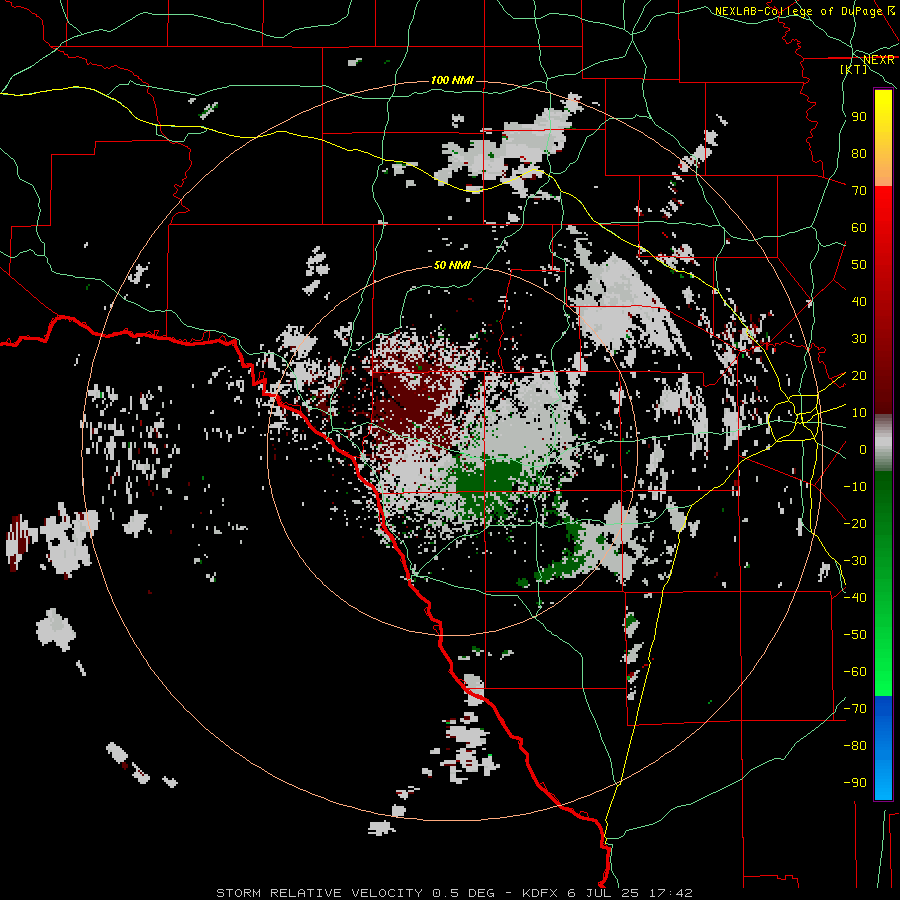This screenshot has width=900, height=900.
Task: Click the -50 value on velocity scale
Action: [855, 635]
